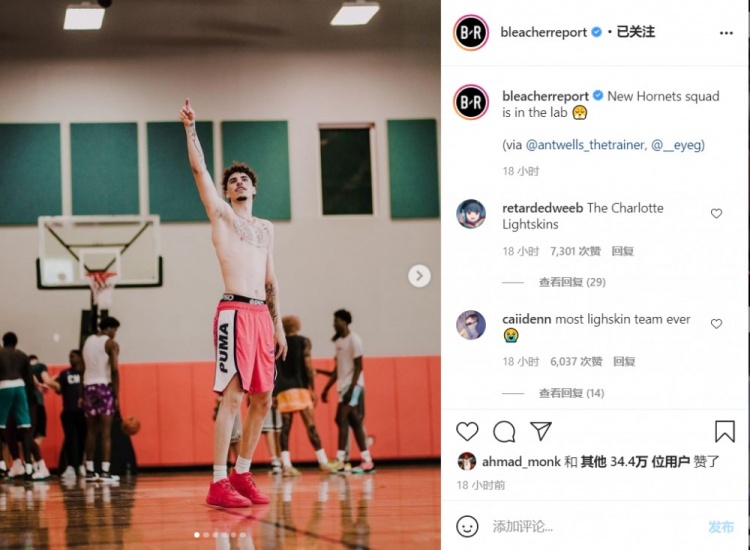Screen dimensions: 750x550
Task: Click the 添加评论 comment input field
Action: click(x=593, y=527)
